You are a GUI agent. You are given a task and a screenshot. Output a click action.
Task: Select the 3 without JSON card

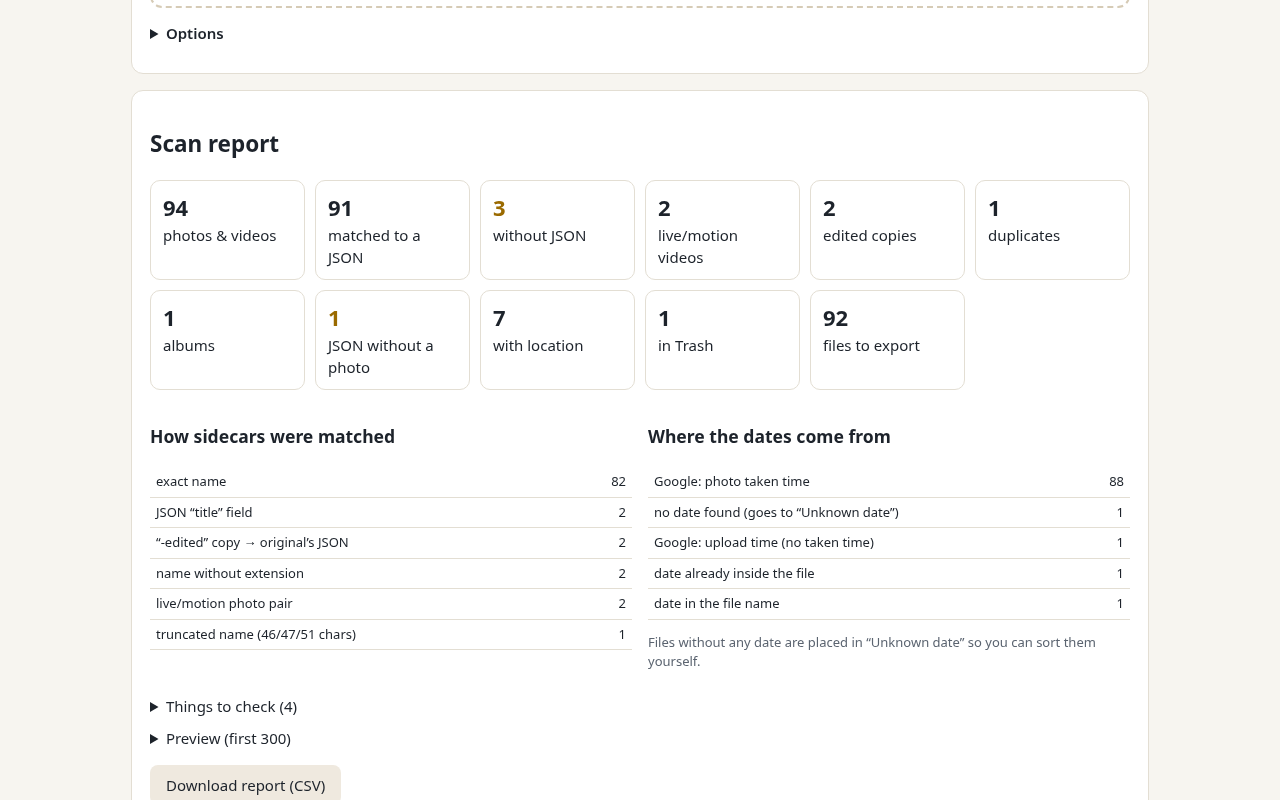[557, 230]
